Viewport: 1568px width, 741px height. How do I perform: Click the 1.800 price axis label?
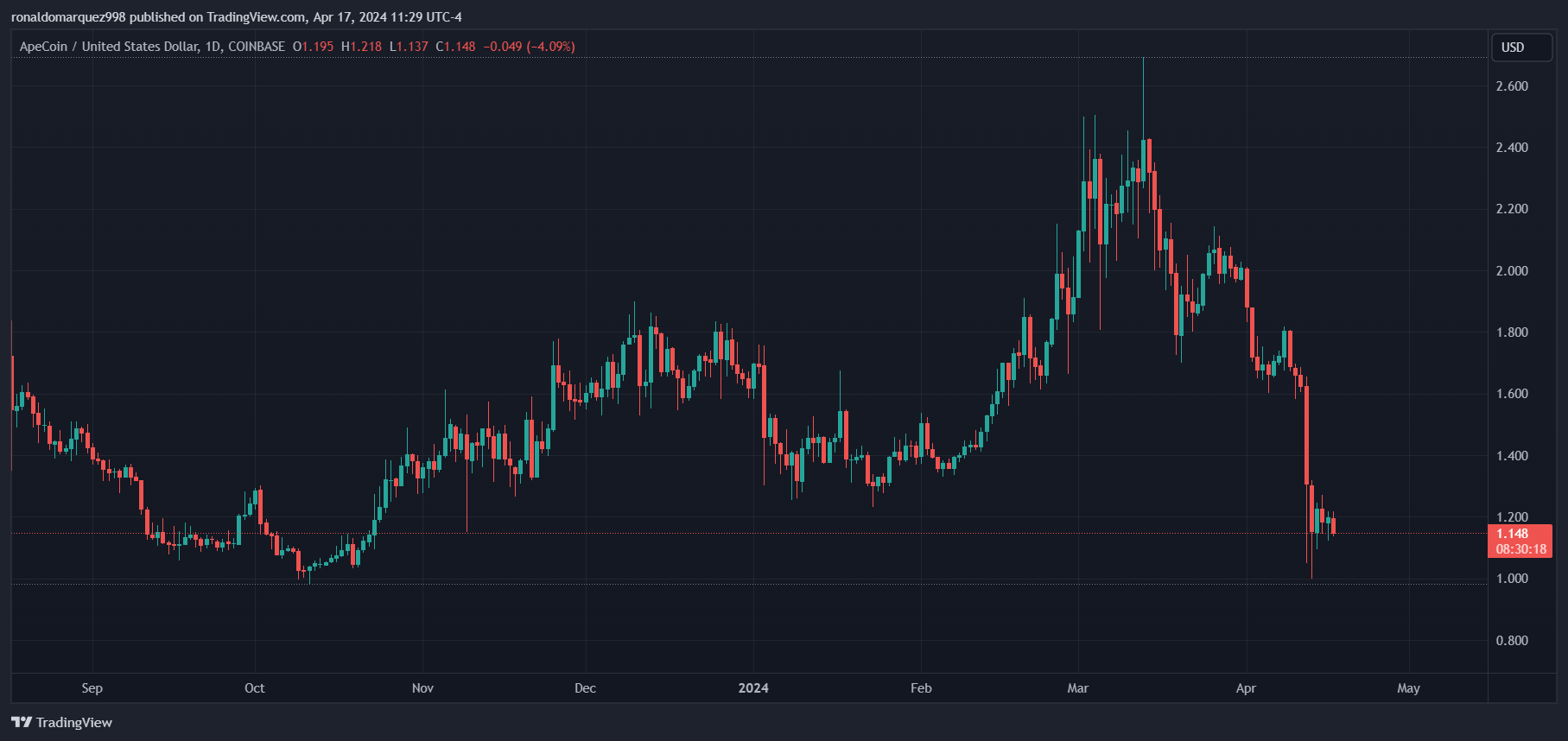click(x=1512, y=332)
